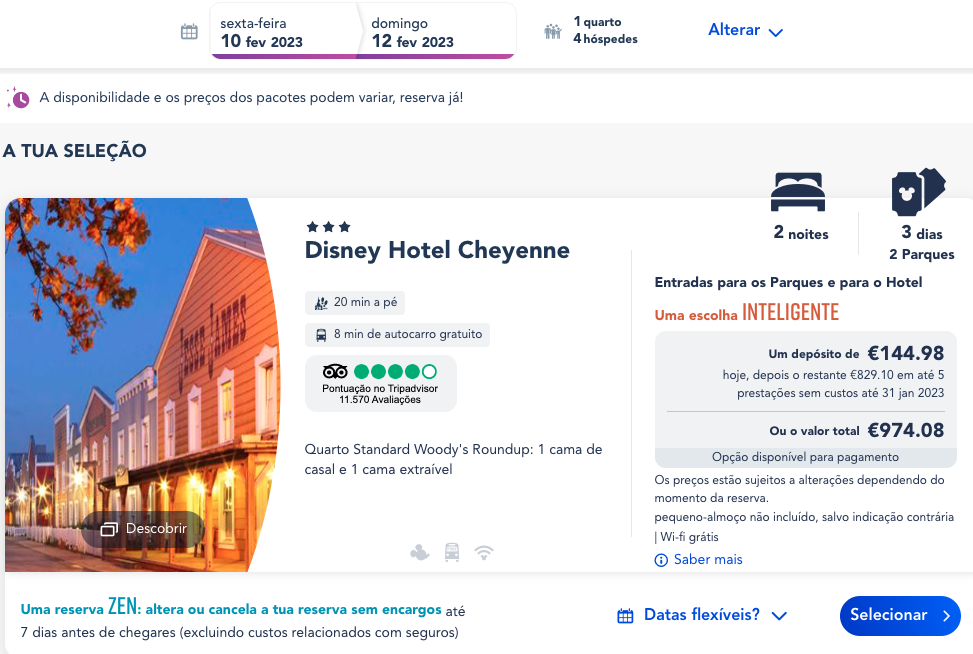
Task: Click the Tripadvisor rating badge
Action: (x=380, y=383)
